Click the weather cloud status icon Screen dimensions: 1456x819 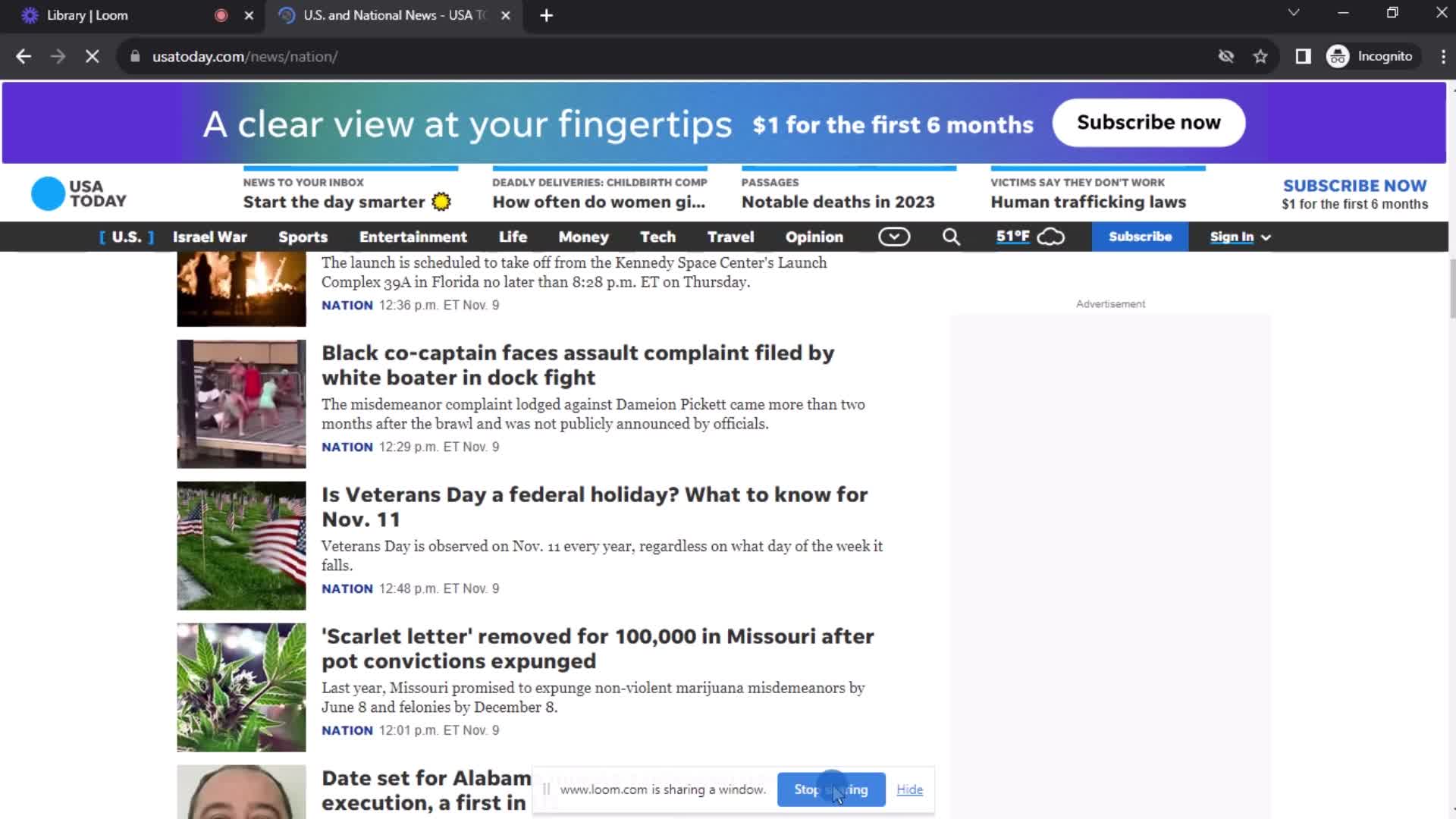tap(1051, 236)
